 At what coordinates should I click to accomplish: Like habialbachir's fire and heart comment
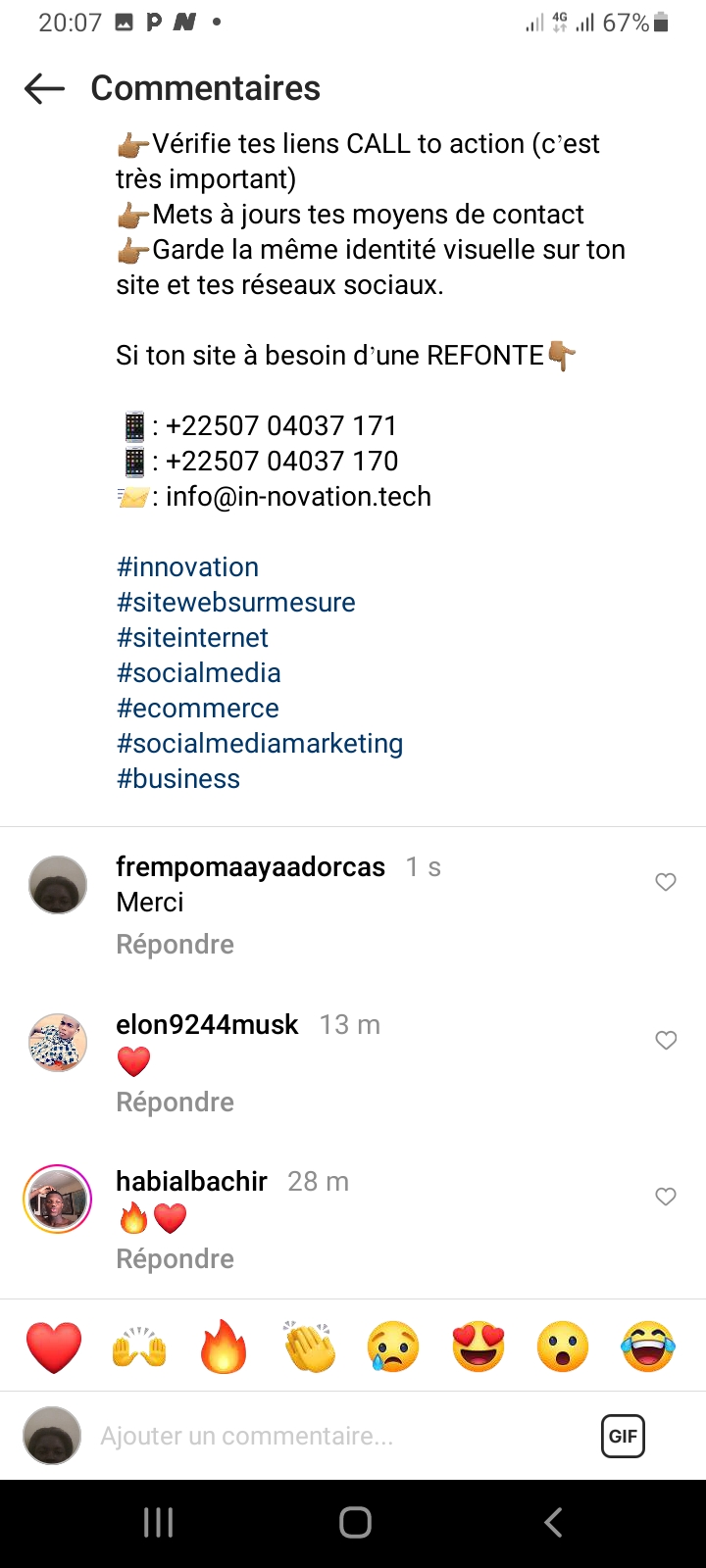tap(666, 1197)
